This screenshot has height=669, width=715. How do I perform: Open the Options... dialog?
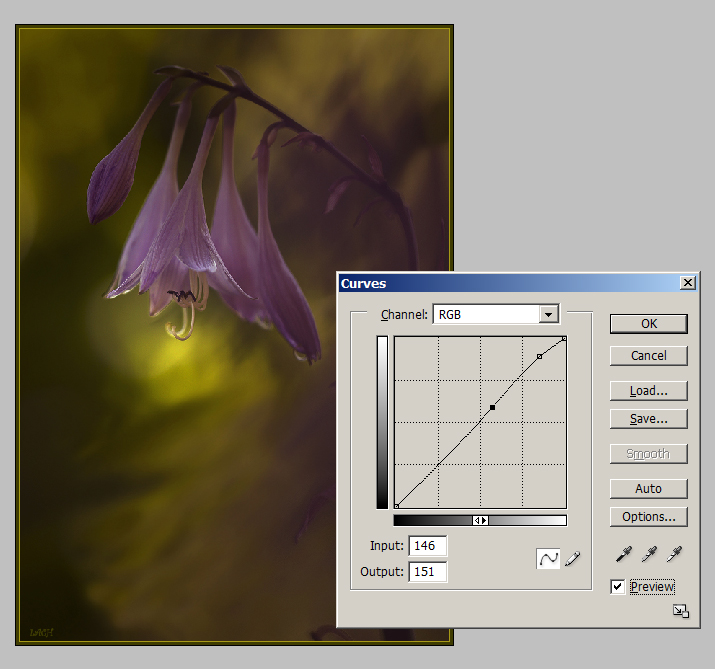[648, 517]
